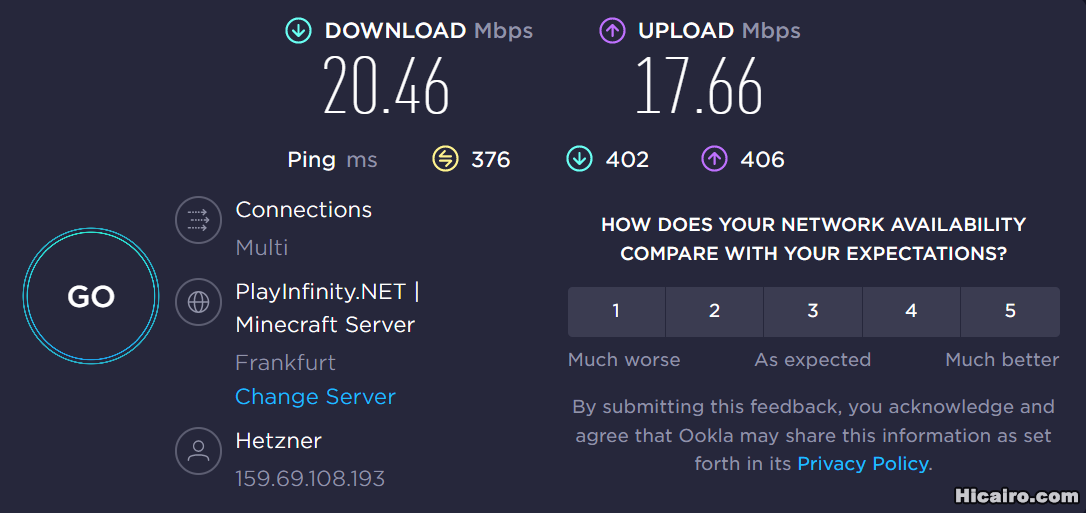This screenshot has height=513, width=1086.
Task: Click the teal download ping icon
Action: [x=579, y=159]
